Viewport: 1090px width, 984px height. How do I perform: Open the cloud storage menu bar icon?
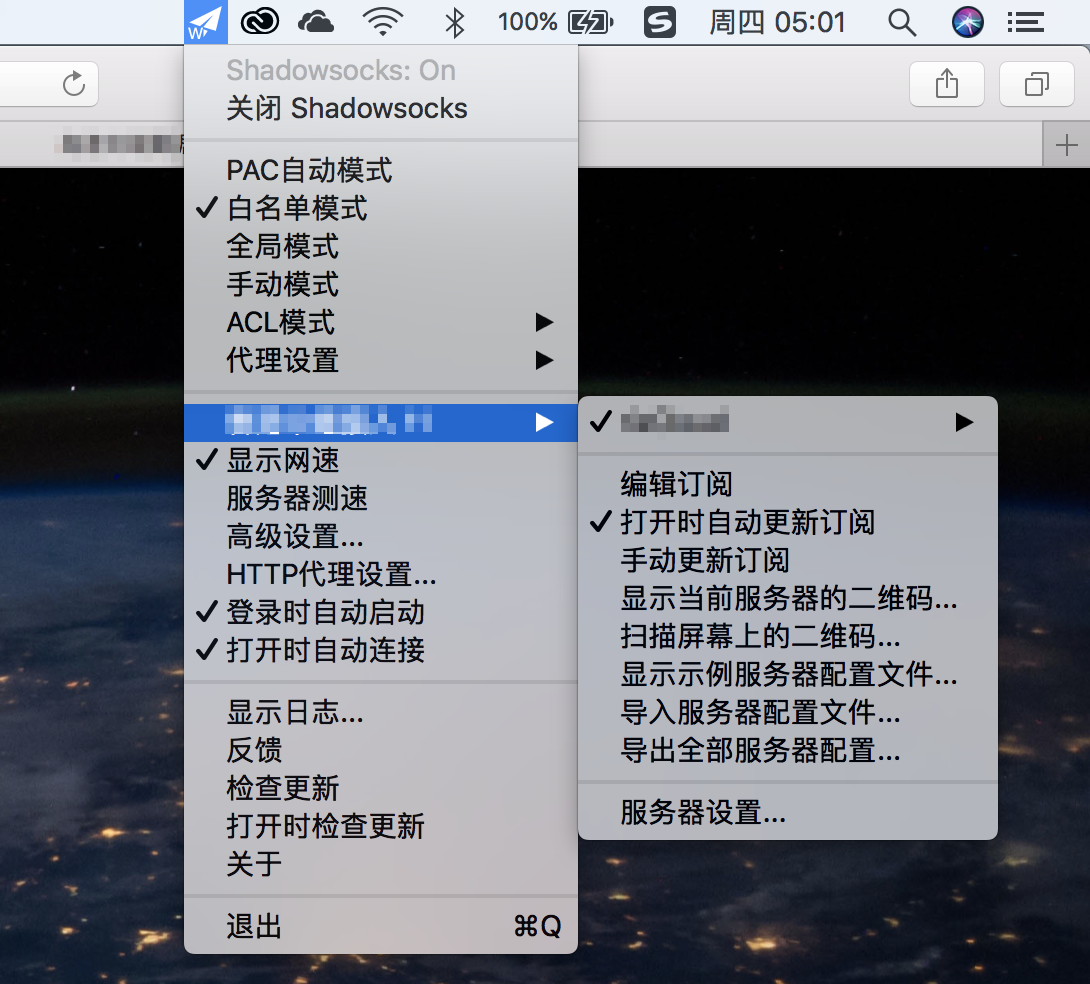click(316, 22)
